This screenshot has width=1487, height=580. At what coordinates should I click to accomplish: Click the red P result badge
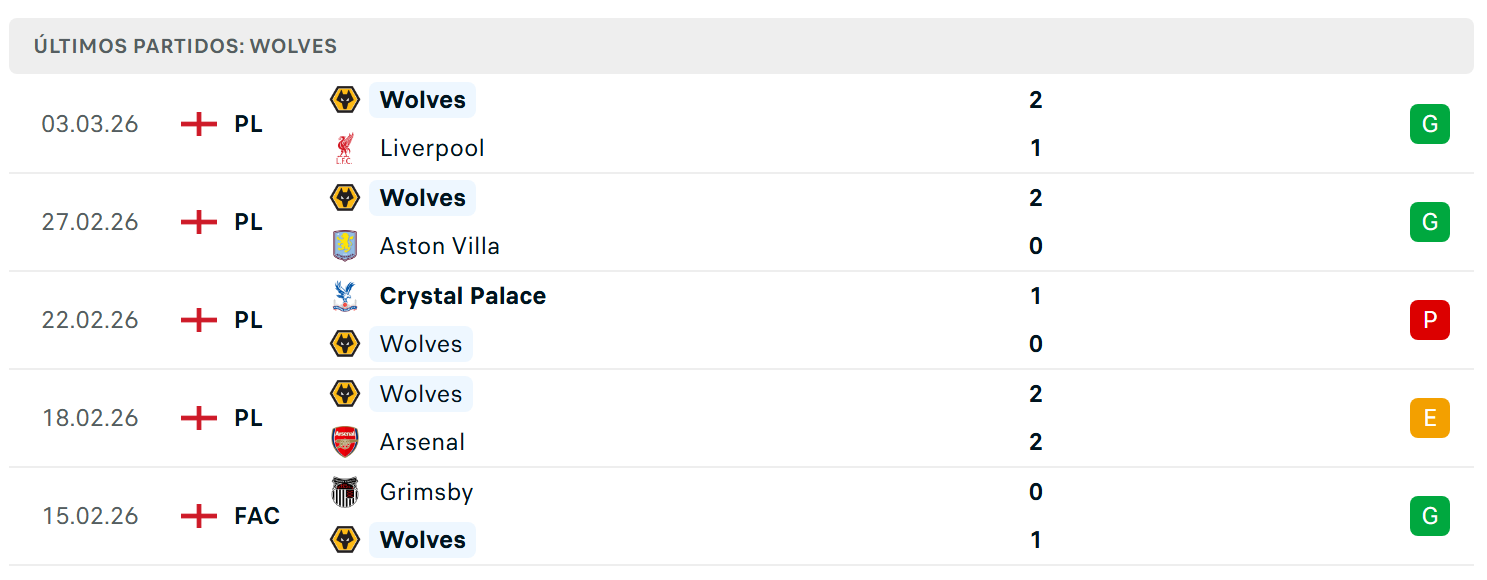(x=1430, y=320)
